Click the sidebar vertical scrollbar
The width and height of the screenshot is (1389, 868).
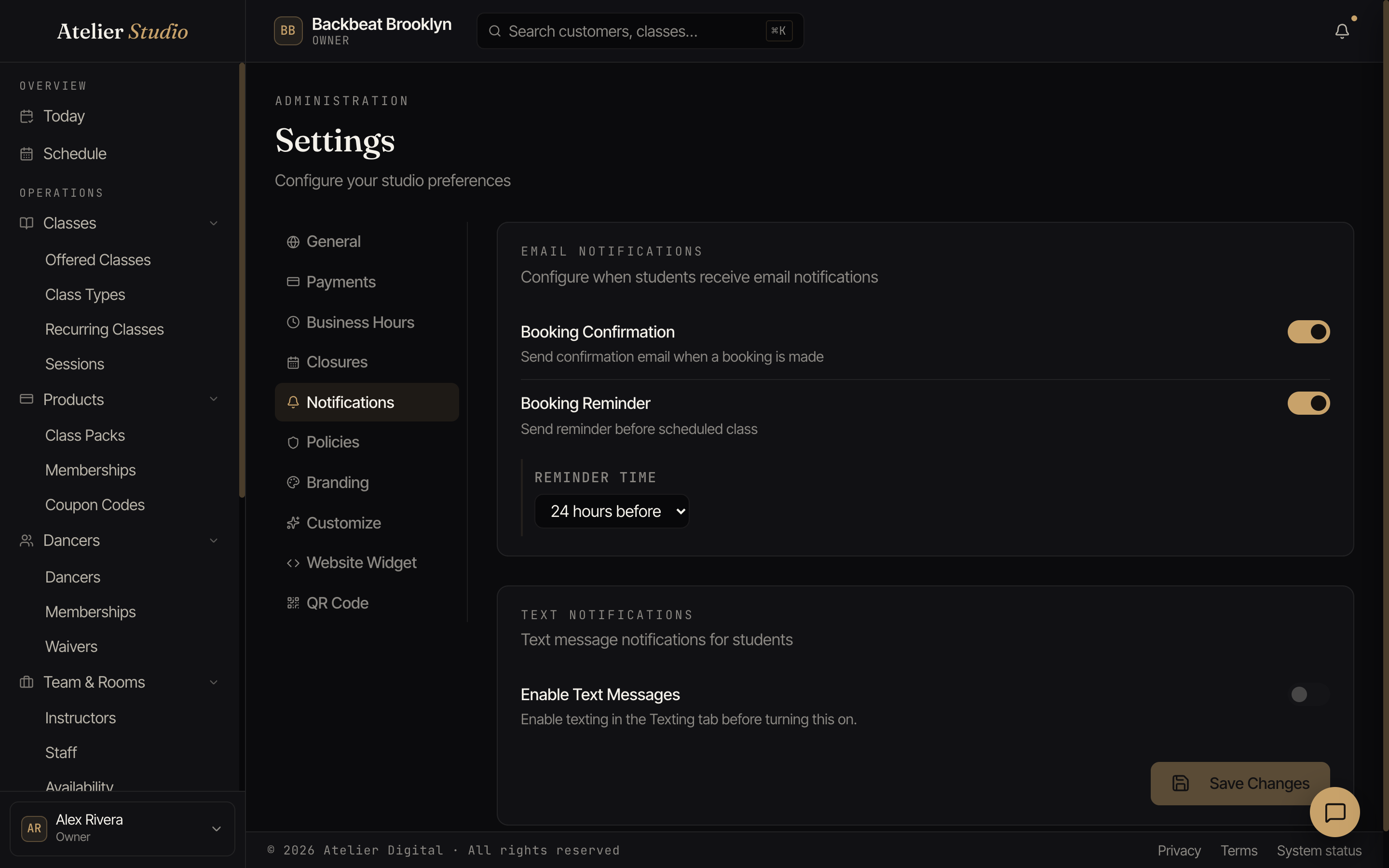coord(242,280)
